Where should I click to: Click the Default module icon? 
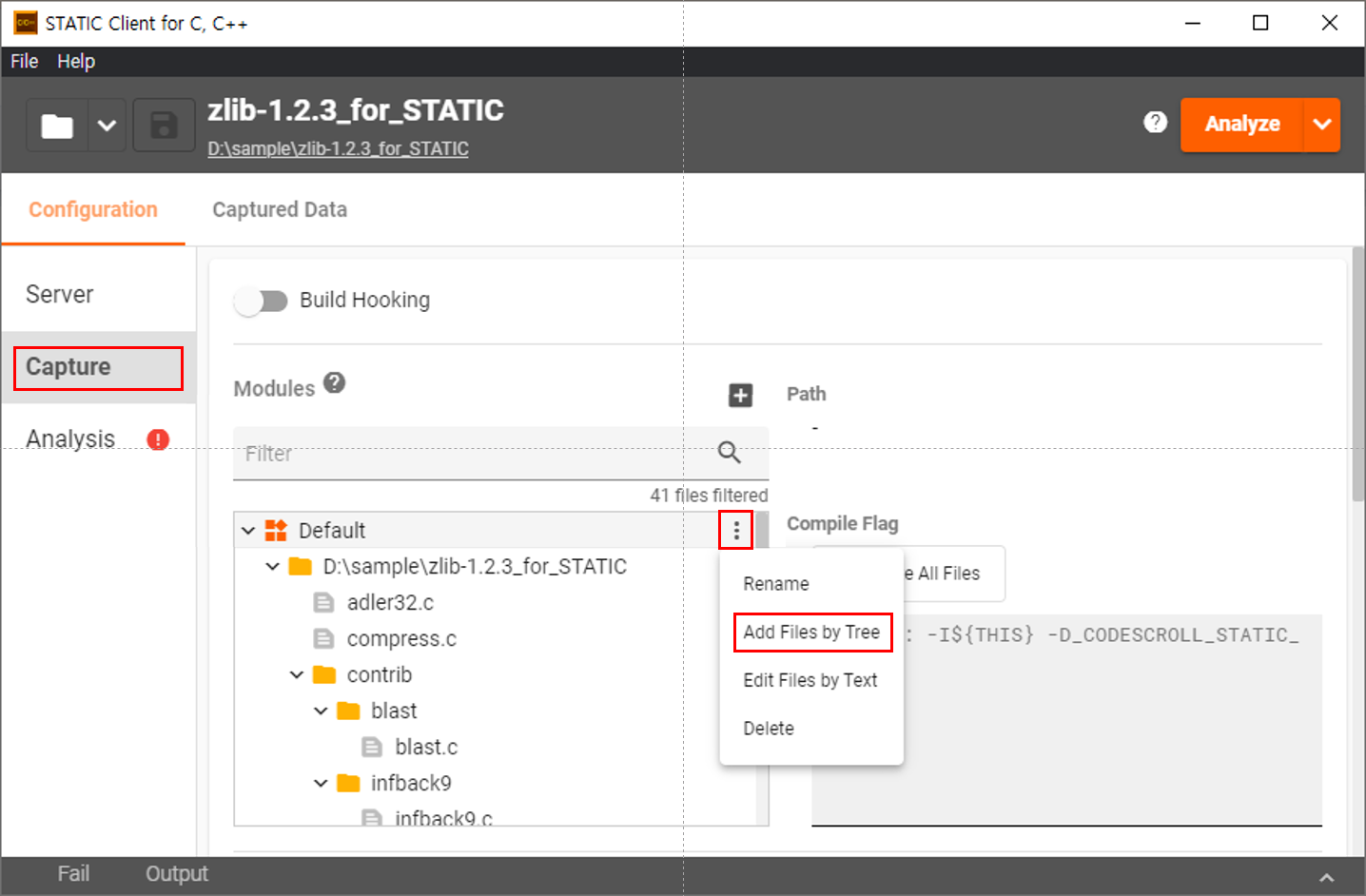(x=276, y=530)
